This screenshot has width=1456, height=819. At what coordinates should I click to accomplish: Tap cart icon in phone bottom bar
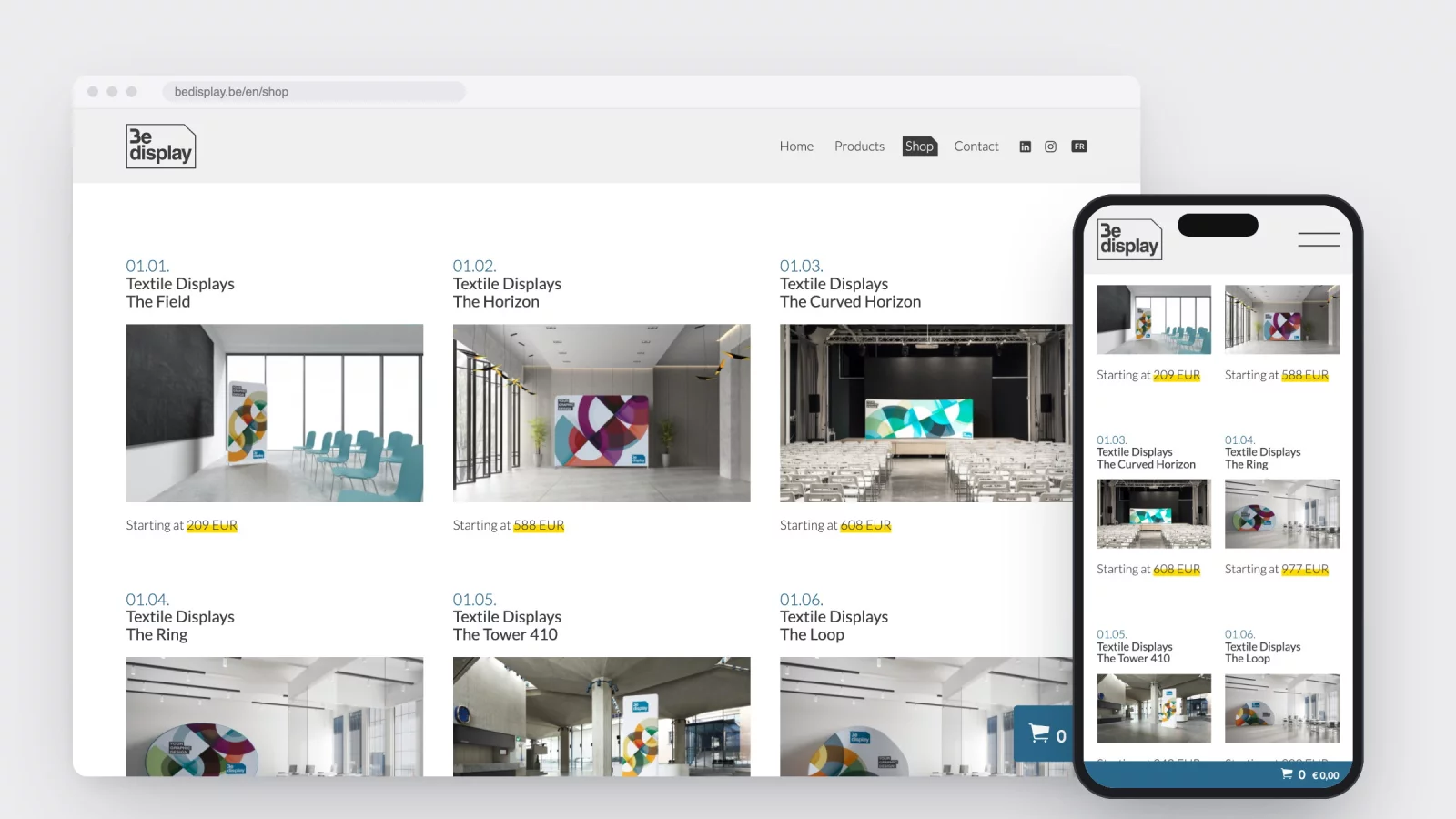click(1287, 774)
